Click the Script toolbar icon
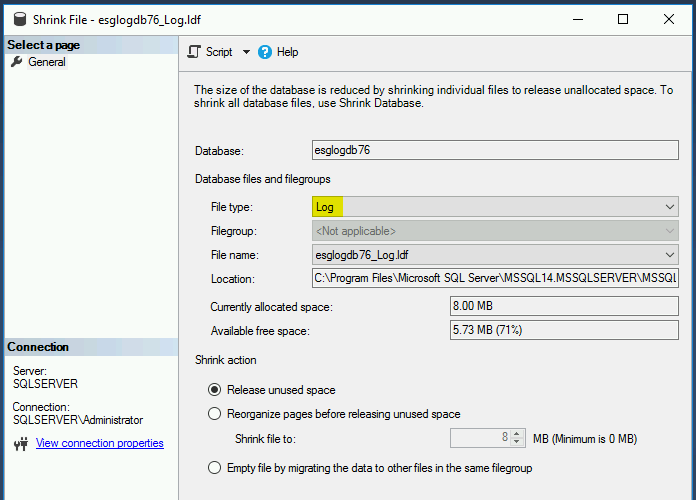 tap(195, 52)
